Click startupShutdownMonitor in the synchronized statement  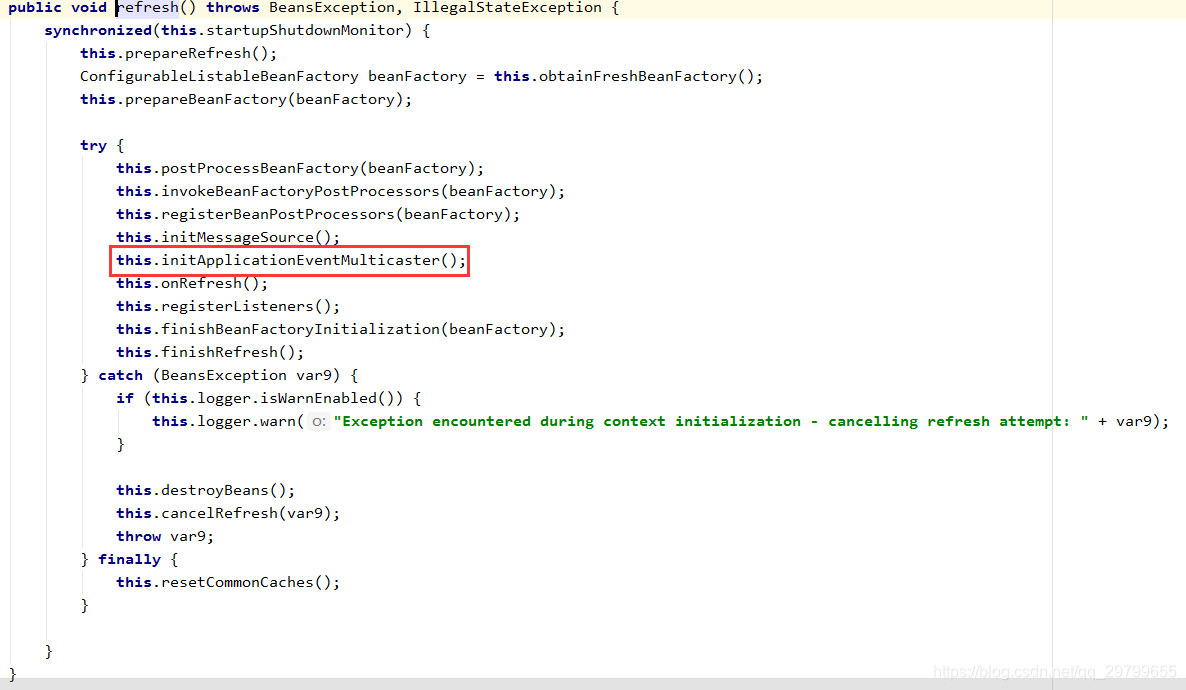pyautogui.click(x=306, y=30)
